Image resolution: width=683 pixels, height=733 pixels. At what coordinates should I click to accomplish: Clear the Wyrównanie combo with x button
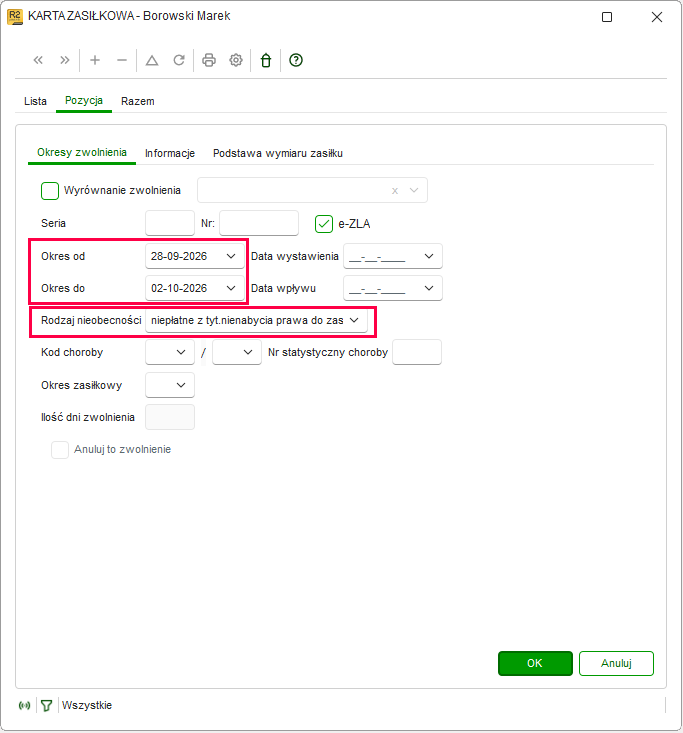click(x=395, y=191)
